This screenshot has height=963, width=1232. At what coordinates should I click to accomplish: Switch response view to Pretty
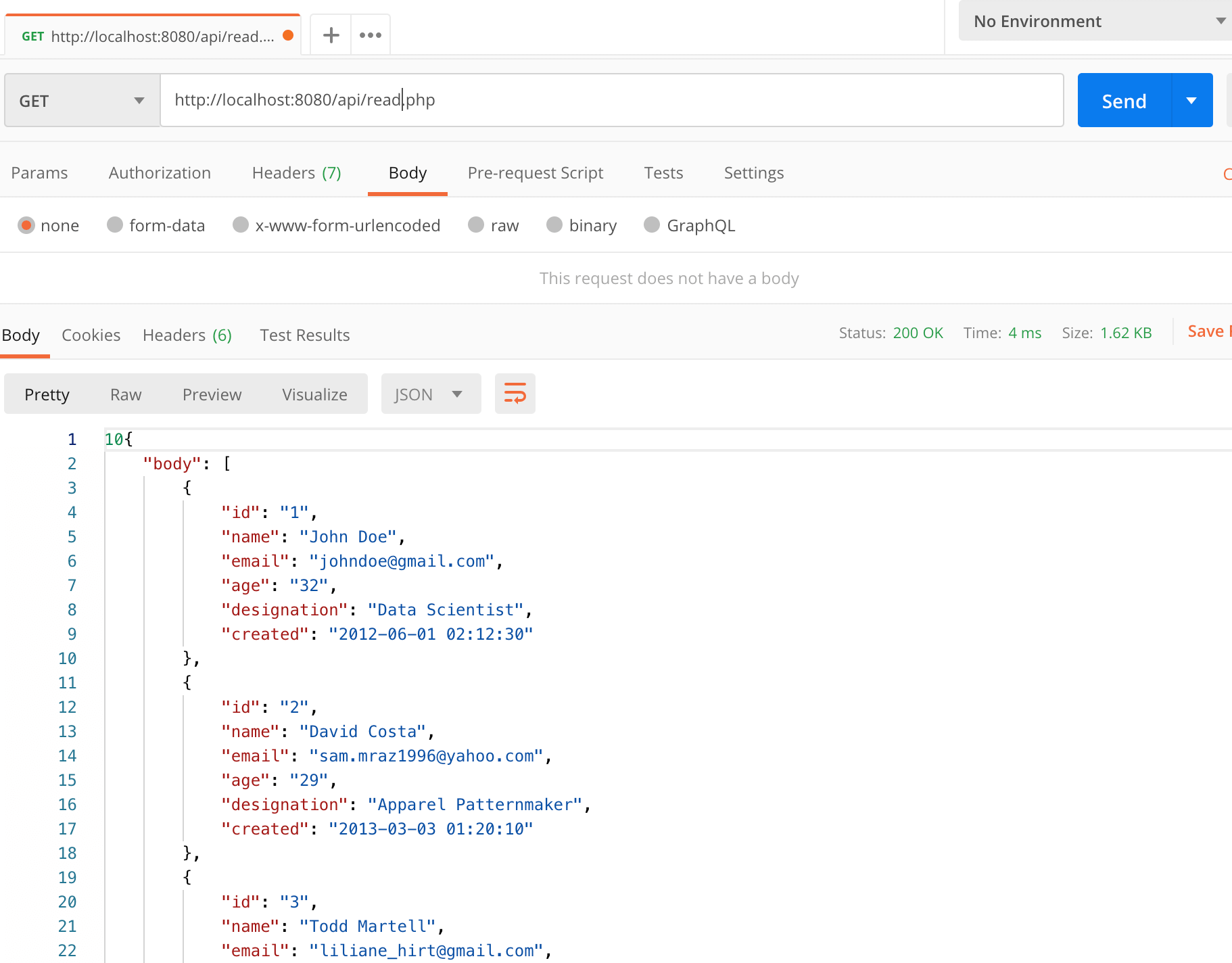point(47,394)
